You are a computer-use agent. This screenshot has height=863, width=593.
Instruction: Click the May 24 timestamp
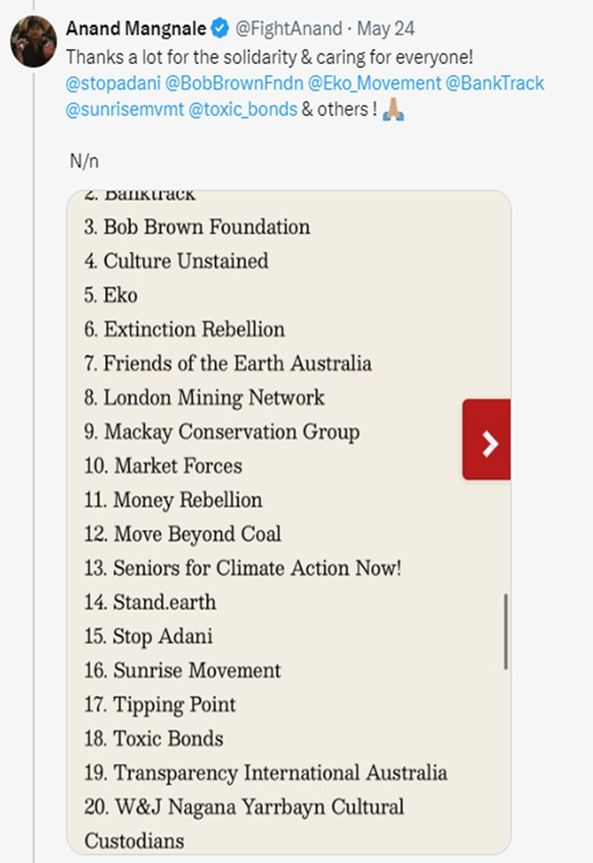tap(385, 28)
